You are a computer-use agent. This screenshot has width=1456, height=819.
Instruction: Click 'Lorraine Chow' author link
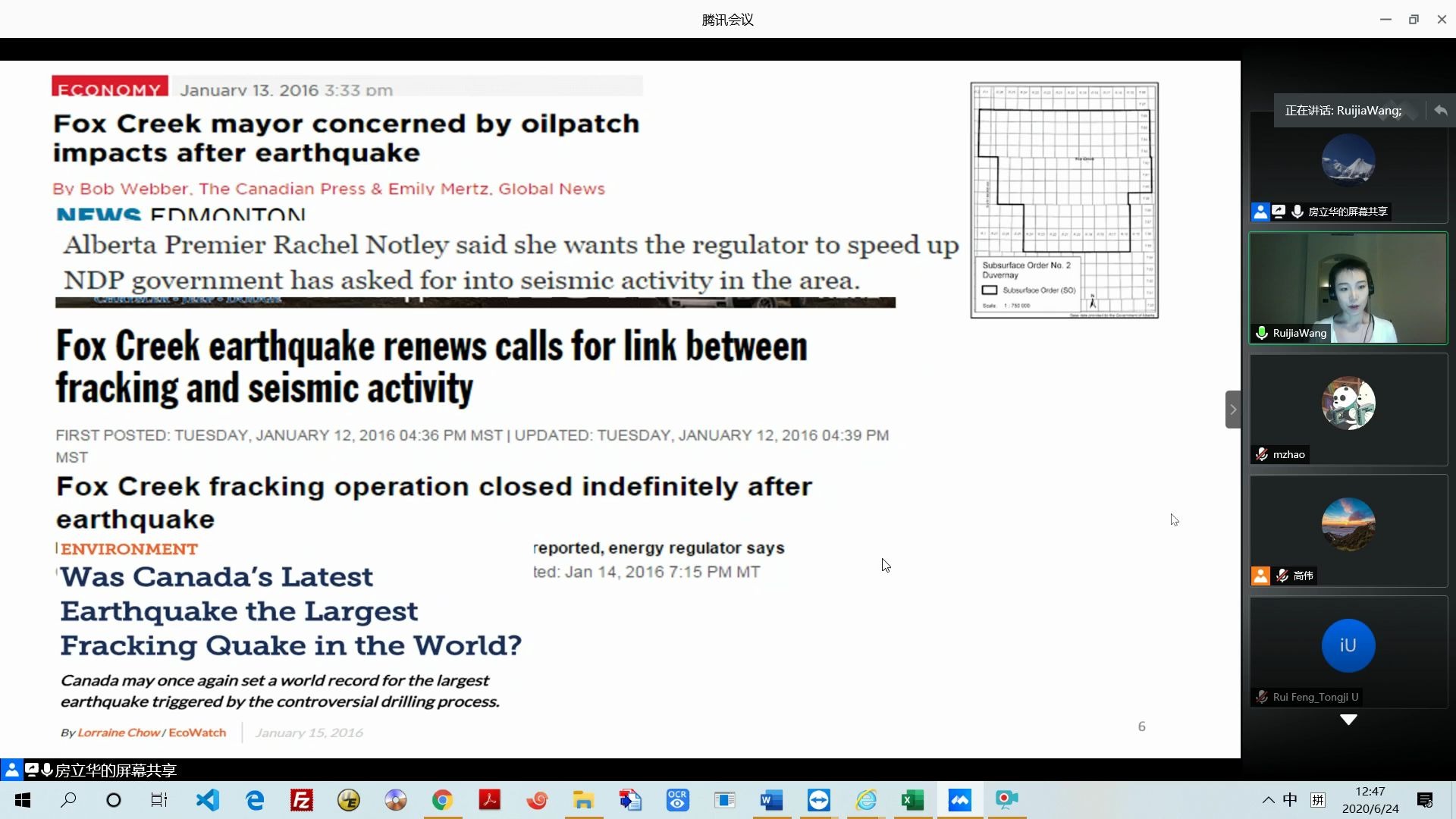coord(118,733)
